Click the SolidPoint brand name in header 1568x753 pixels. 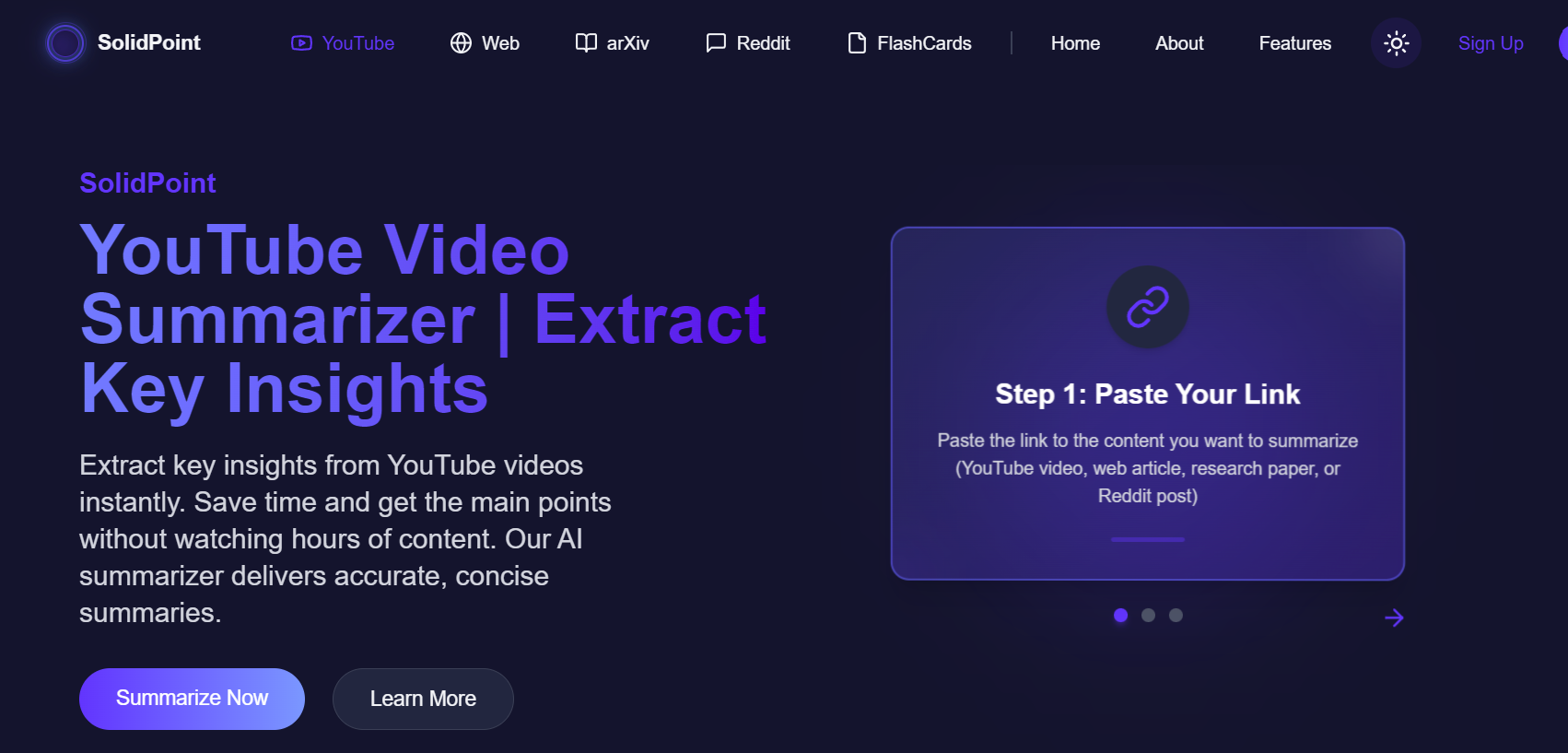[149, 43]
